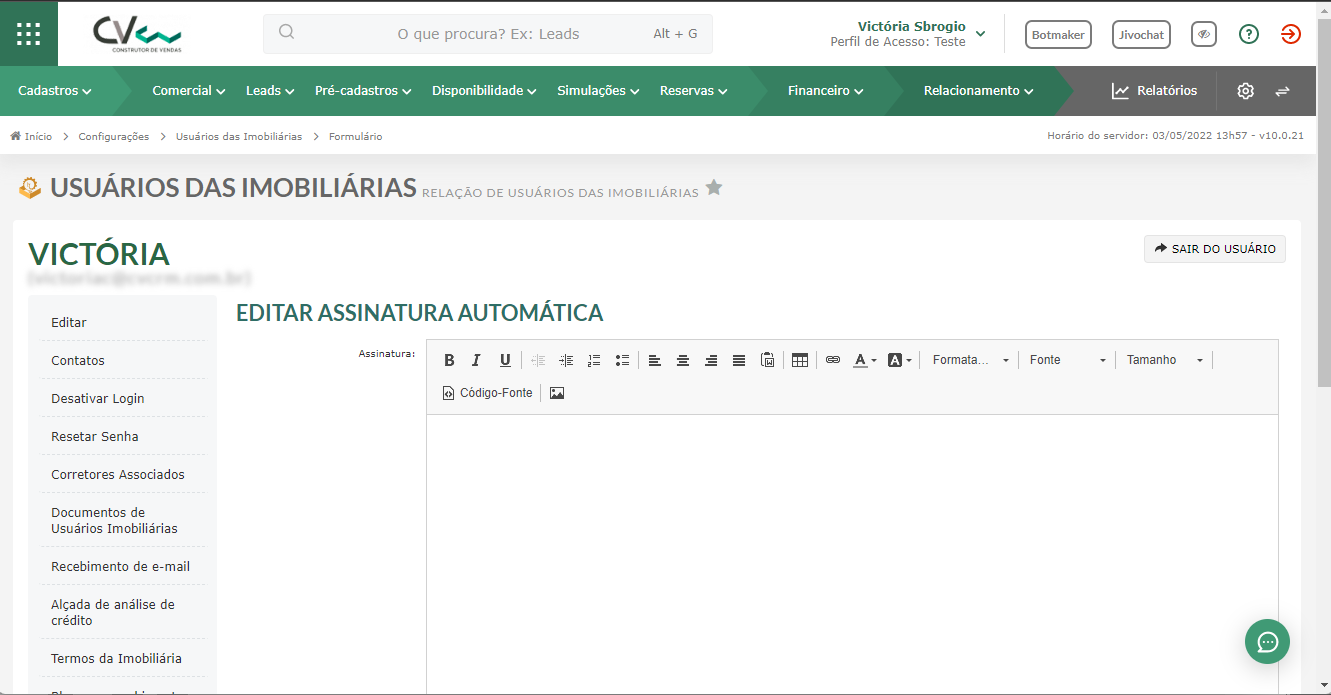
Task: Favorite this page with the star
Action: click(714, 187)
